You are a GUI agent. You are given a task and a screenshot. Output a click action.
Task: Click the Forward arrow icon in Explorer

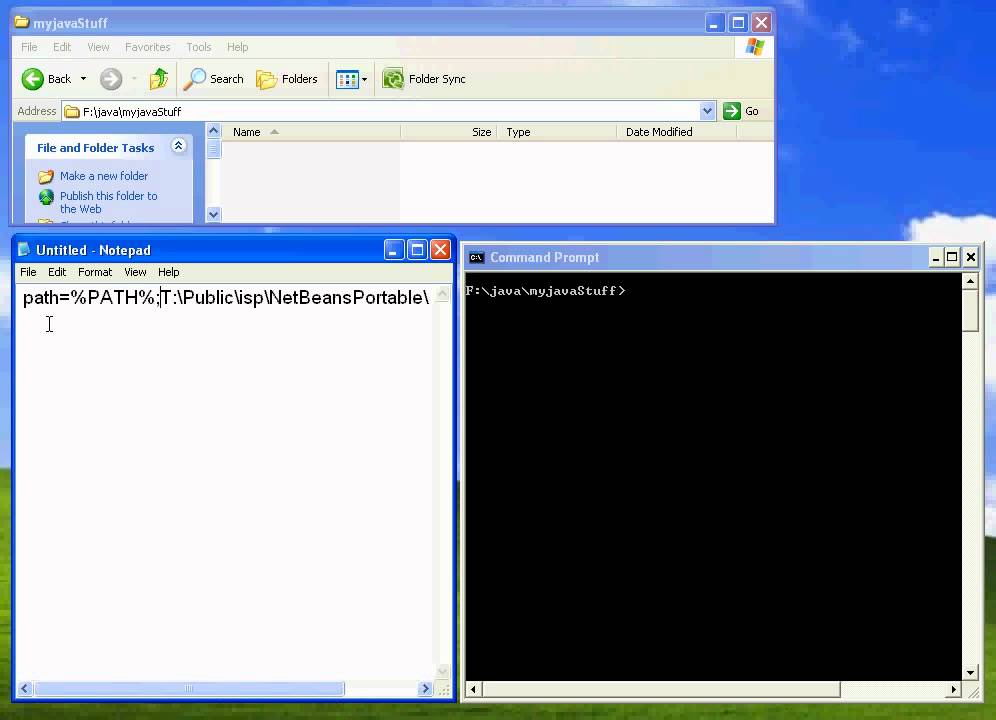pyautogui.click(x=111, y=79)
